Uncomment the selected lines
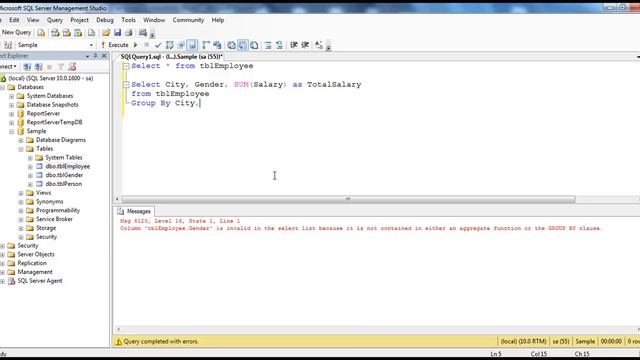Screen dimensions: 640x360 (280, 45)
